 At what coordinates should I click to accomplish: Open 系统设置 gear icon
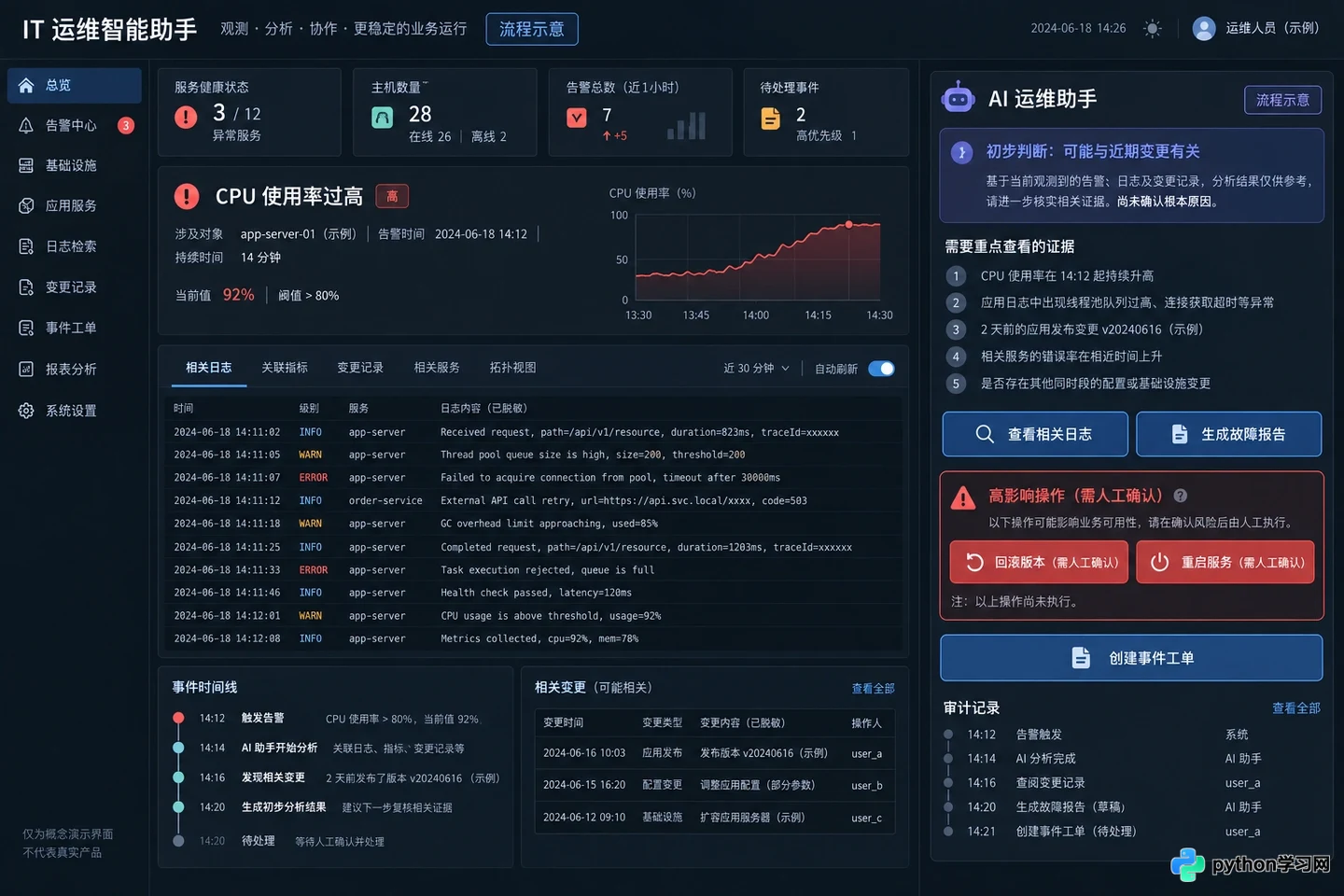click(x=26, y=411)
